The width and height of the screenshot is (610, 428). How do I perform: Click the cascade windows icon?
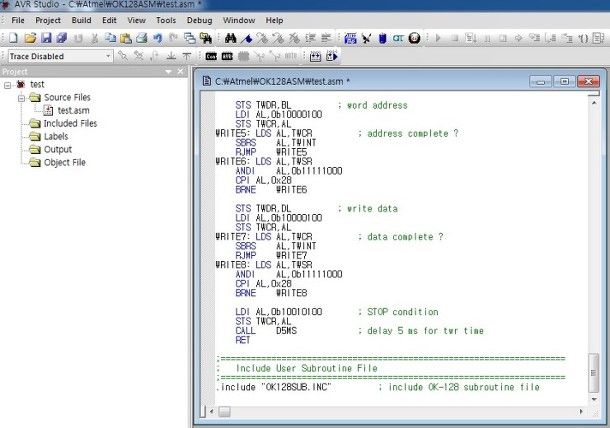(190, 38)
